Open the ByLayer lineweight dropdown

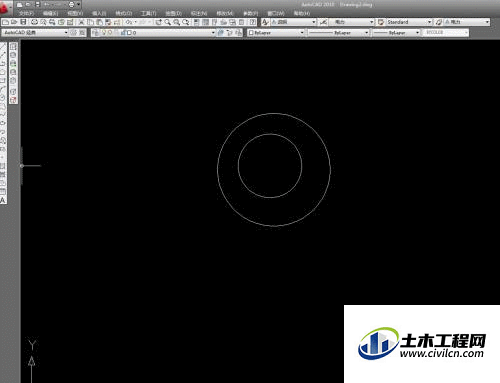[x=396, y=33]
